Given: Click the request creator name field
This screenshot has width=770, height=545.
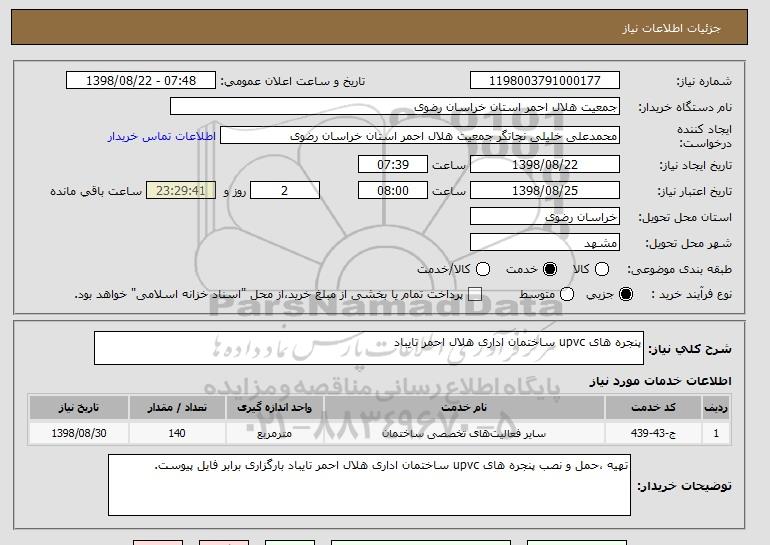Looking at the screenshot, I should [x=420, y=136].
